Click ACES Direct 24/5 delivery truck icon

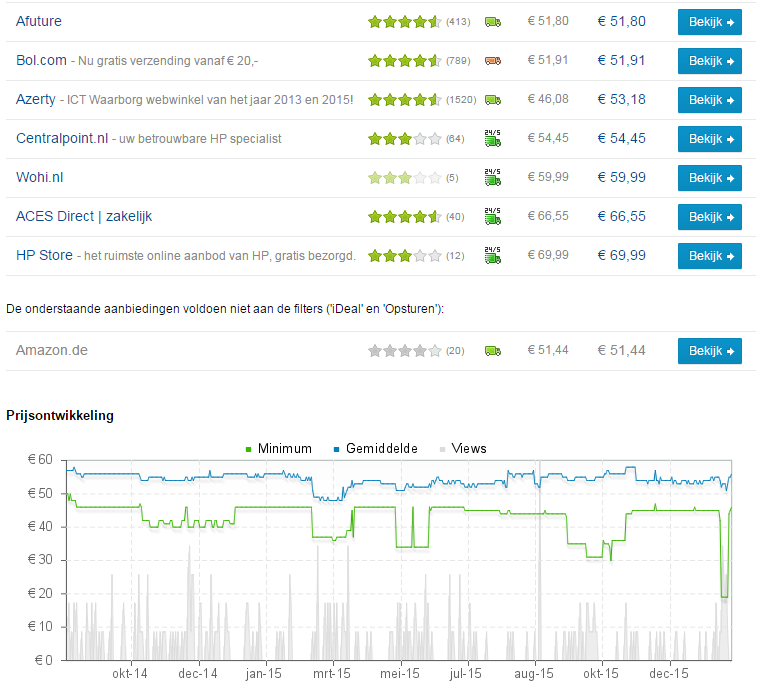tap(493, 216)
